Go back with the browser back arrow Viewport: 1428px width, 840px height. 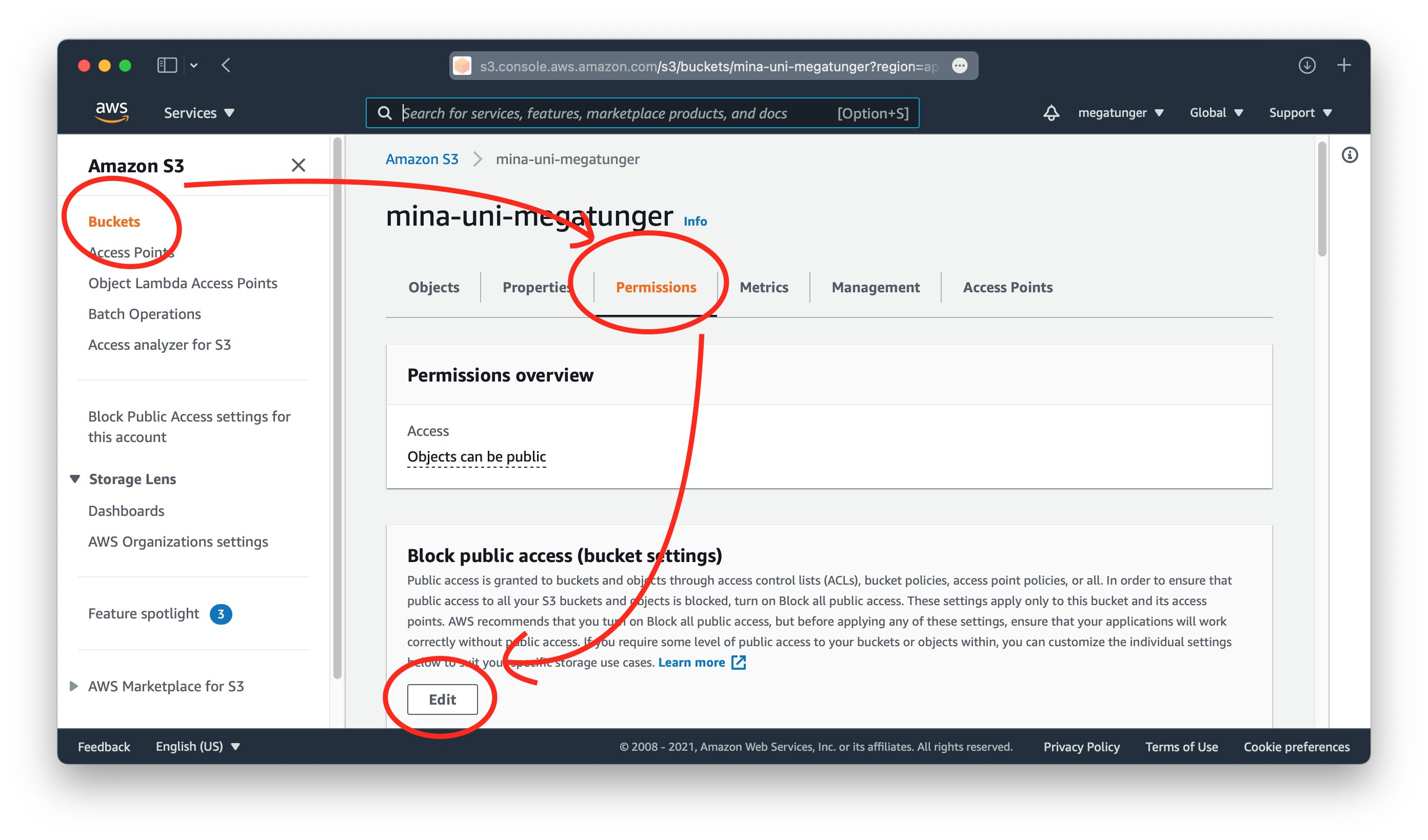click(226, 66)
